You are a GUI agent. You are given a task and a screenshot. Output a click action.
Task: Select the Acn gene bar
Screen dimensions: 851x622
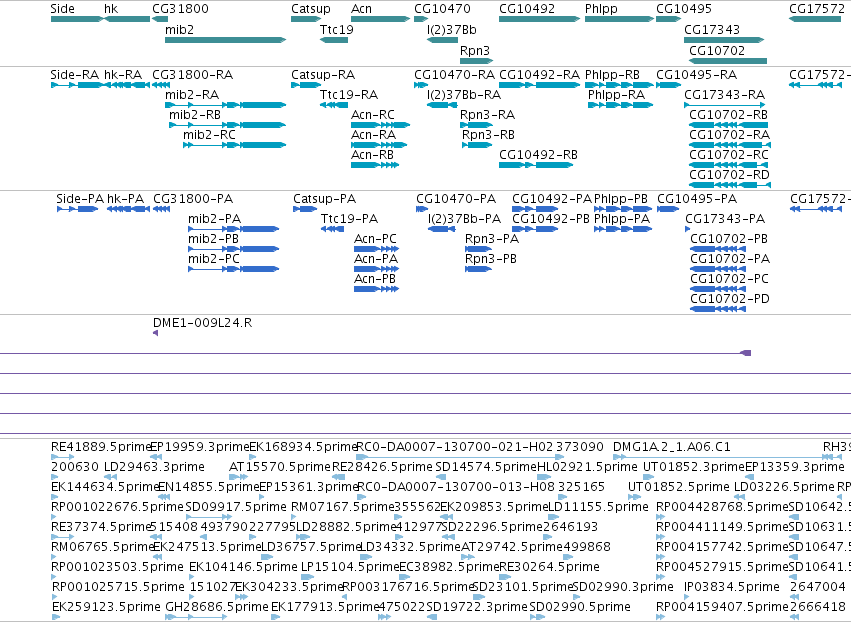tap(380, 19)
